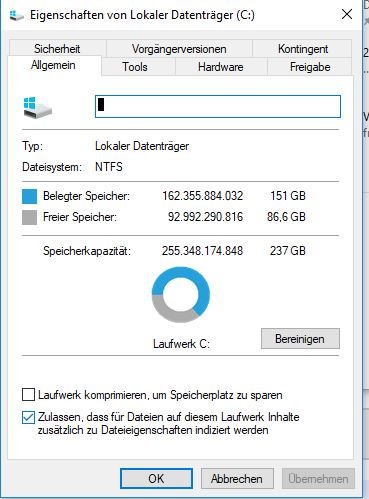Click the Übernehmen button

pos(318,479)
